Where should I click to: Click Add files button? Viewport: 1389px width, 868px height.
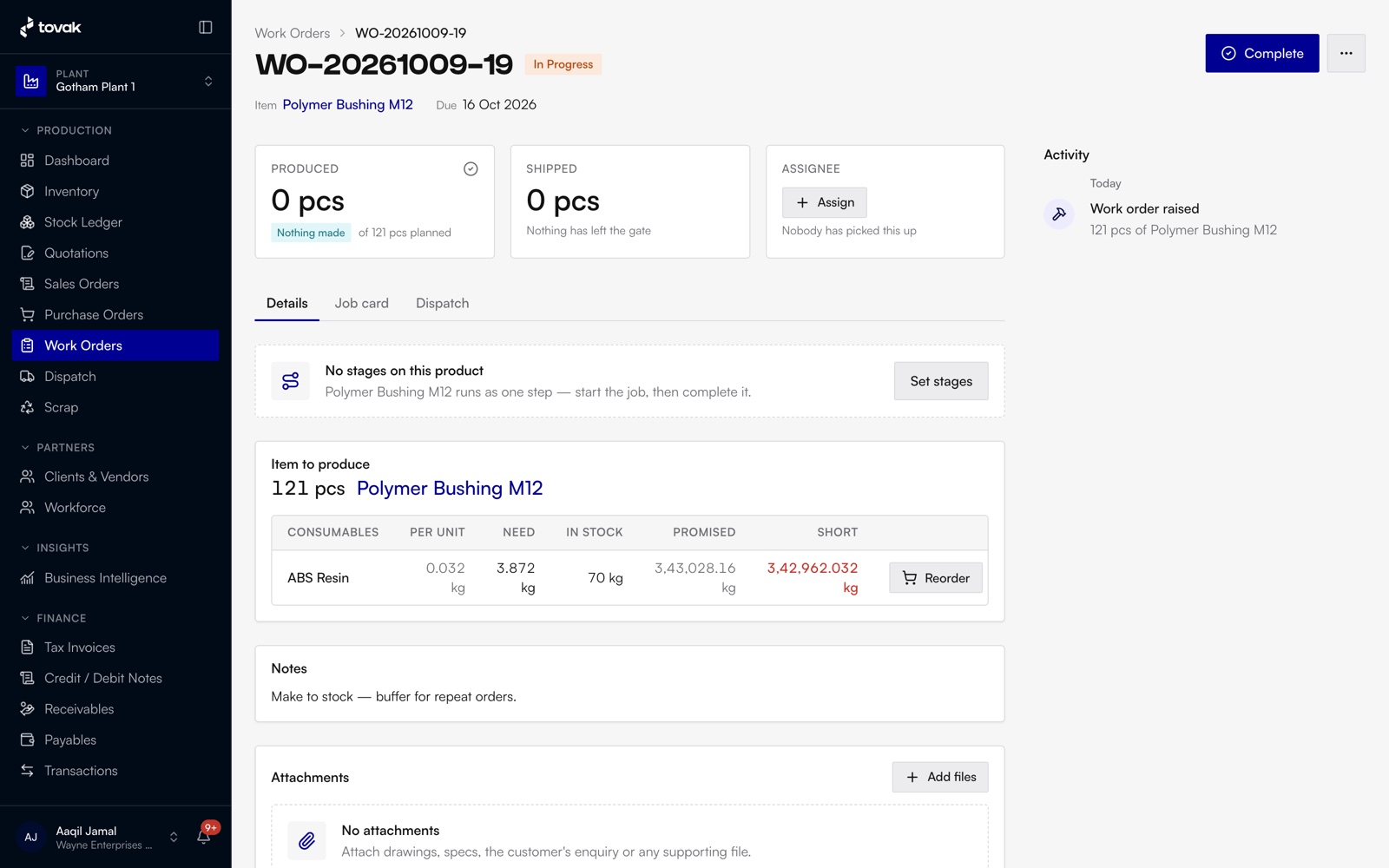[x=940, y=777]
